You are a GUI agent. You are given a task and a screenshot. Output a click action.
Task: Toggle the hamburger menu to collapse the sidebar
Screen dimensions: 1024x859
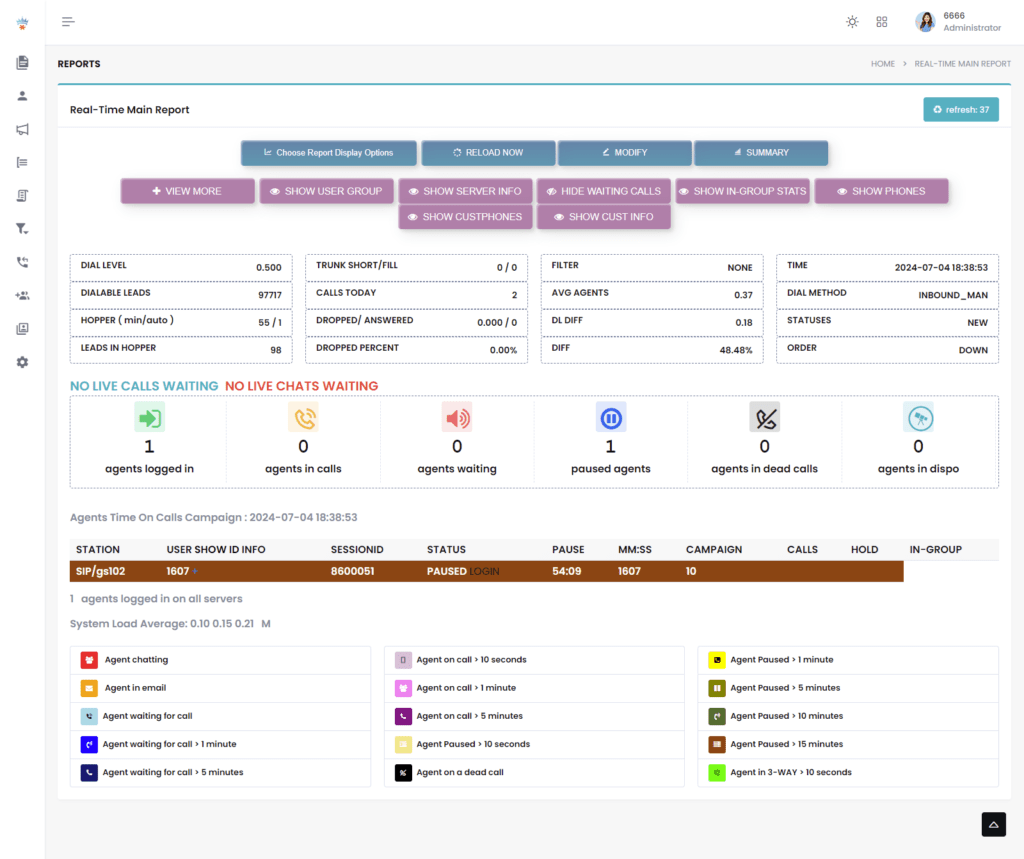68,22
